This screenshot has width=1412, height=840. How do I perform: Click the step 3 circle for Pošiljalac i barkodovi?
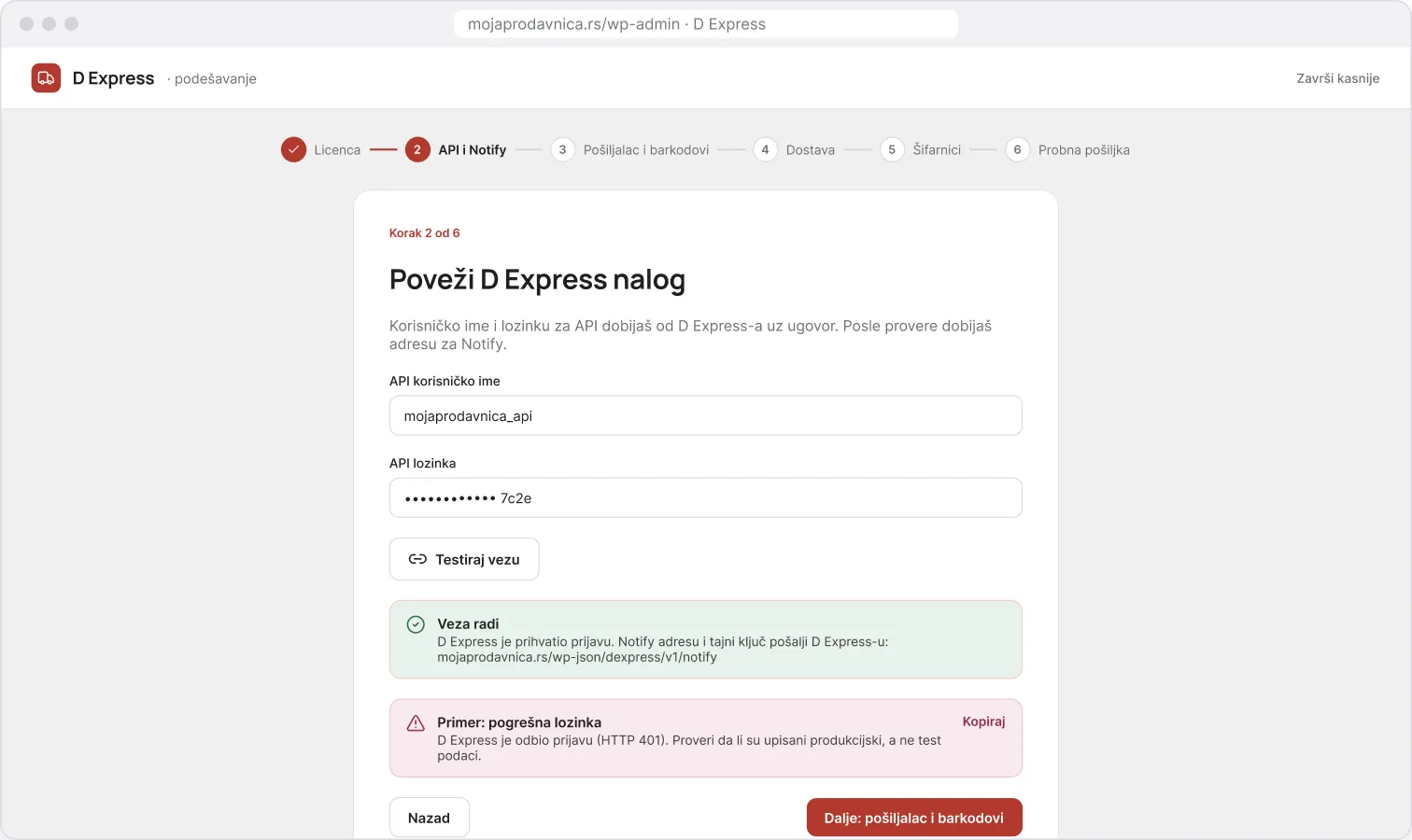(x=562, y=149)
